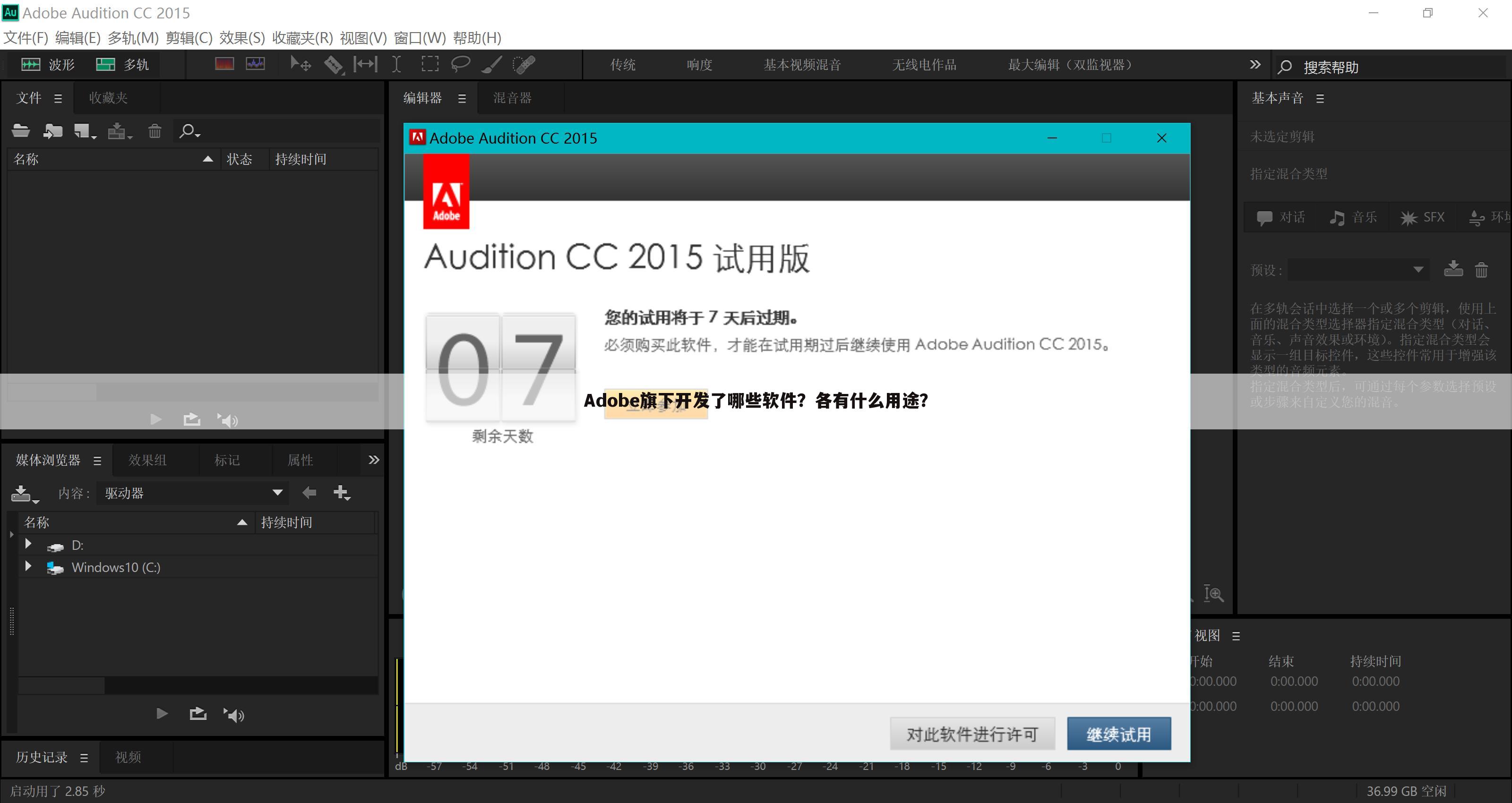The width and height of the screenshot is (1512, 803).
Task: Click Media Browser horizontal scrollbar thumb
Action: click(x=61, y=685)
